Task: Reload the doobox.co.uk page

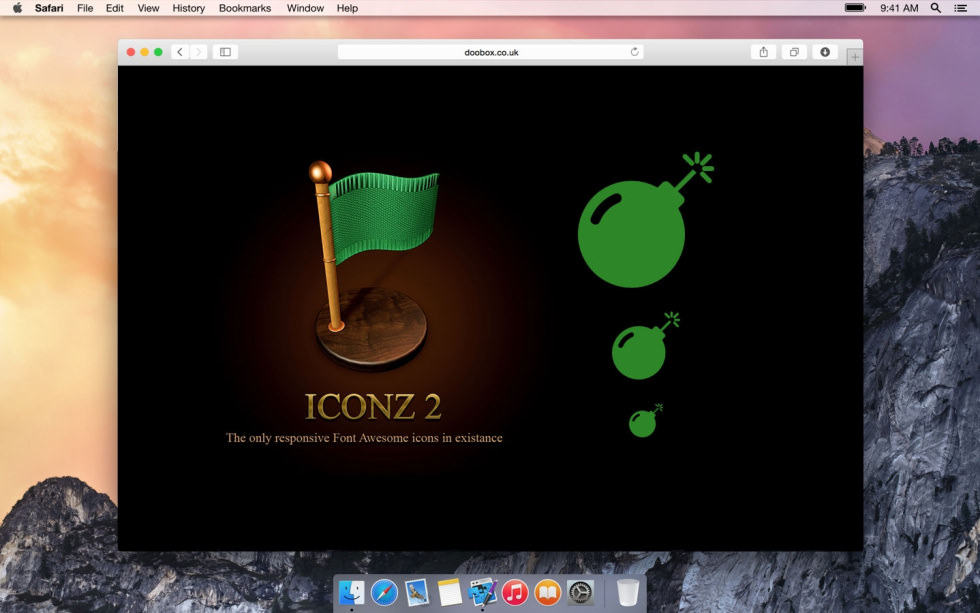Action: click(x=634, y=52)
